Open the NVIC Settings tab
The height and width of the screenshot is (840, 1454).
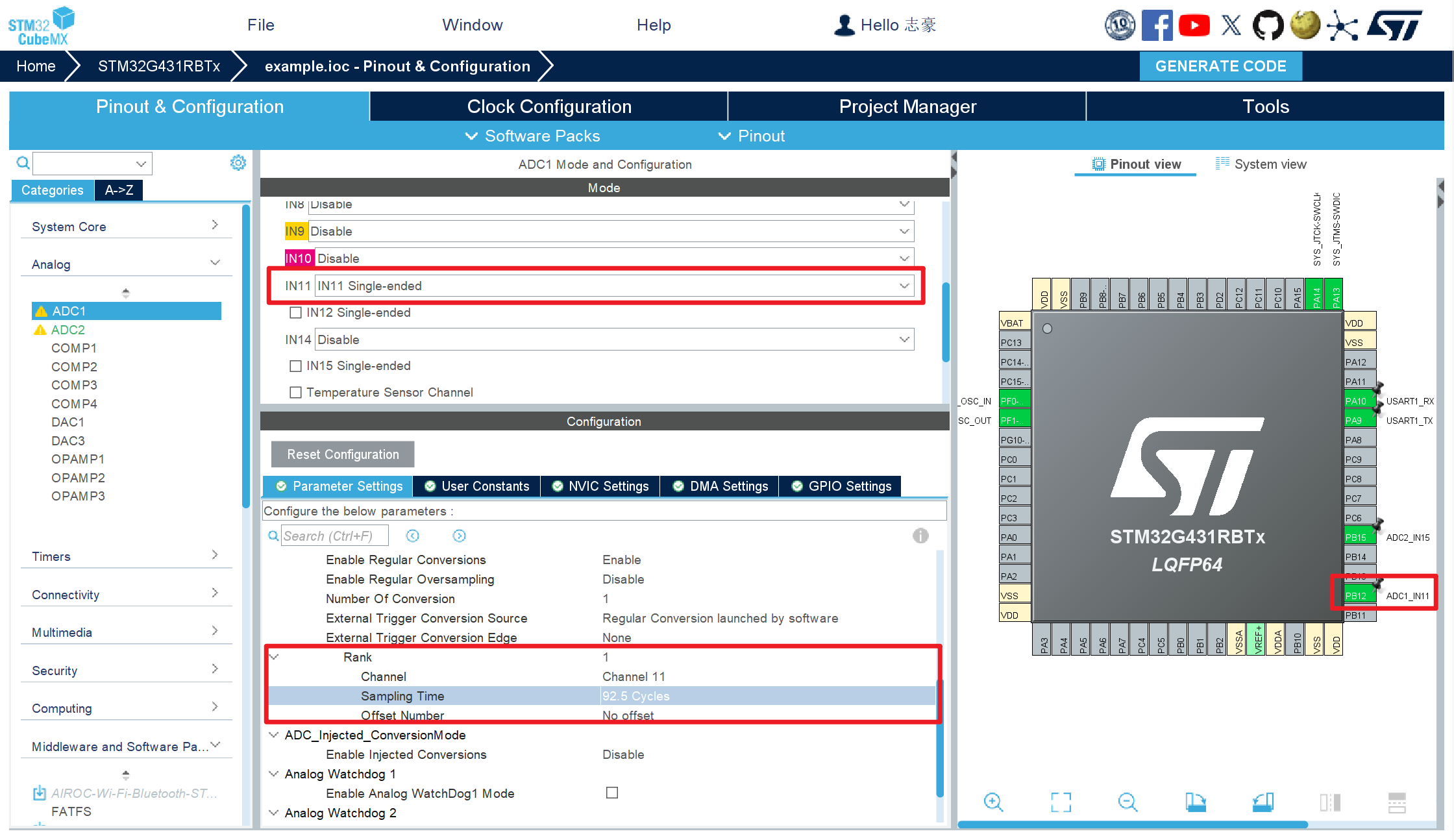(x=600, y=486)
